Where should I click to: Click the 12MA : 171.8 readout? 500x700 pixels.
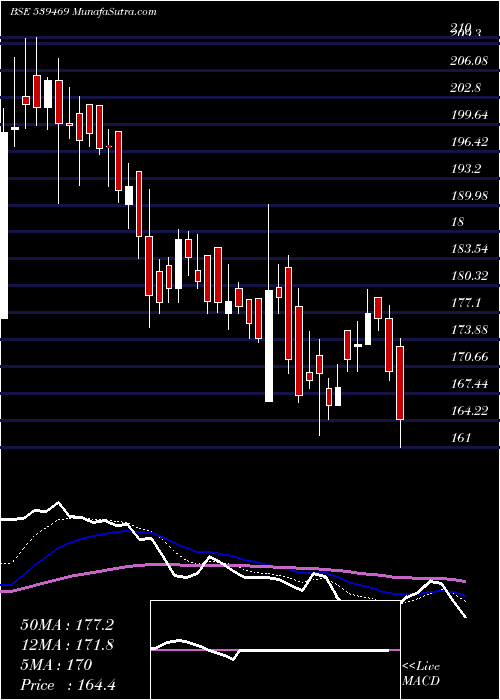[x=66, y=645]
